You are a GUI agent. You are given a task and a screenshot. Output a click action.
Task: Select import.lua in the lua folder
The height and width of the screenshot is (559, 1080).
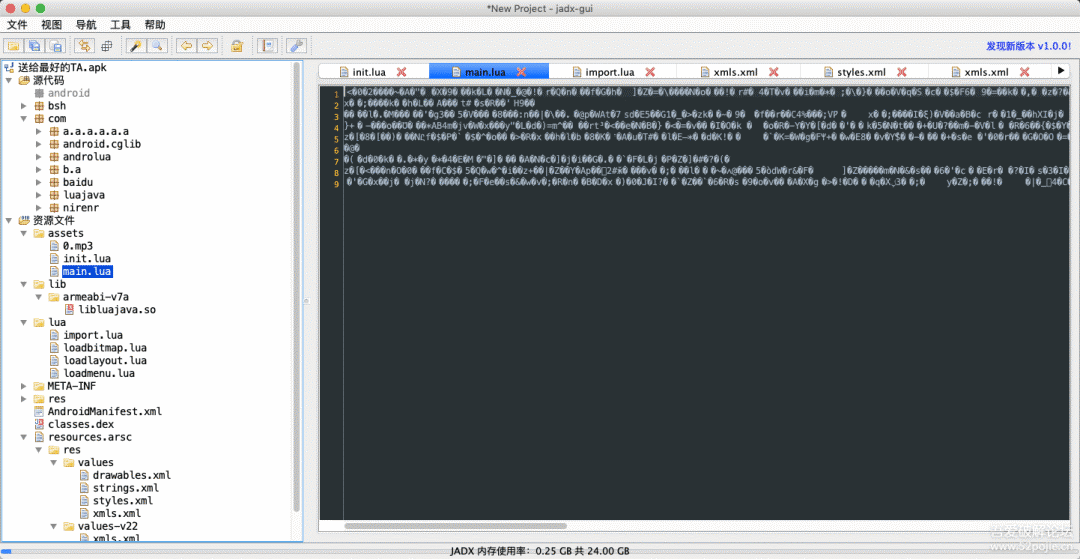point(93,335)
